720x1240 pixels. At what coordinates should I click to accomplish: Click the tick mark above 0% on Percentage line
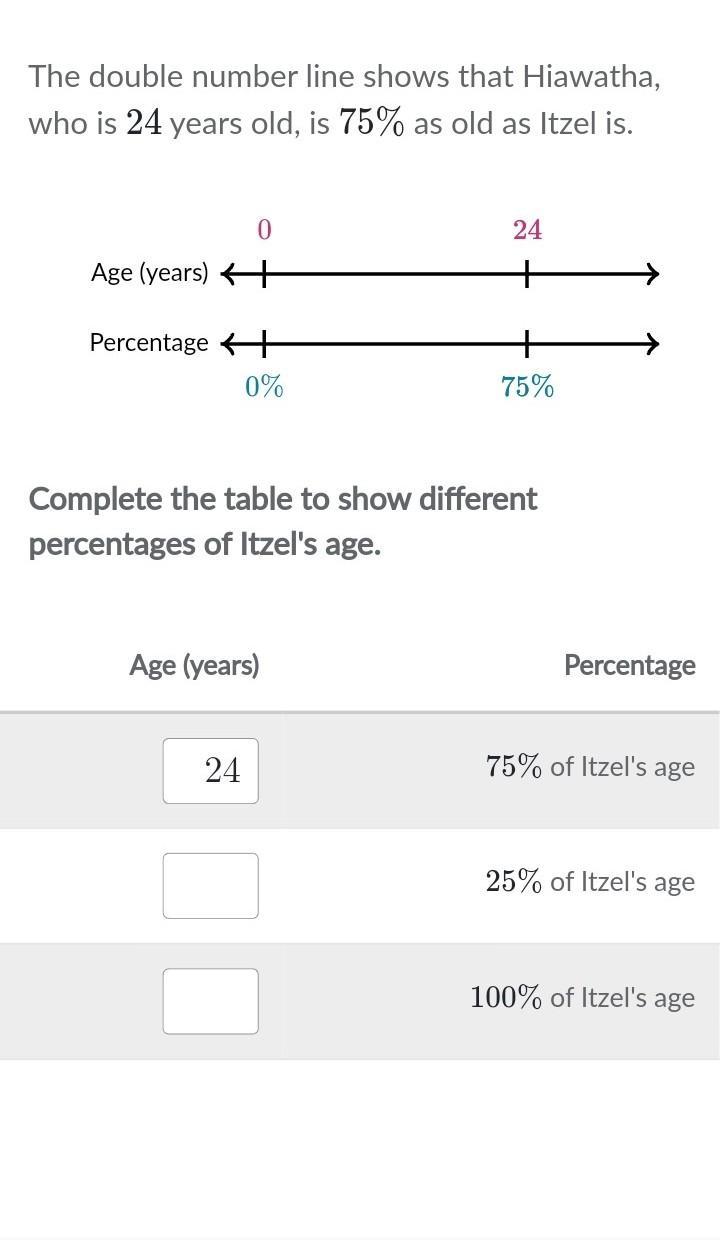(264, 344)
